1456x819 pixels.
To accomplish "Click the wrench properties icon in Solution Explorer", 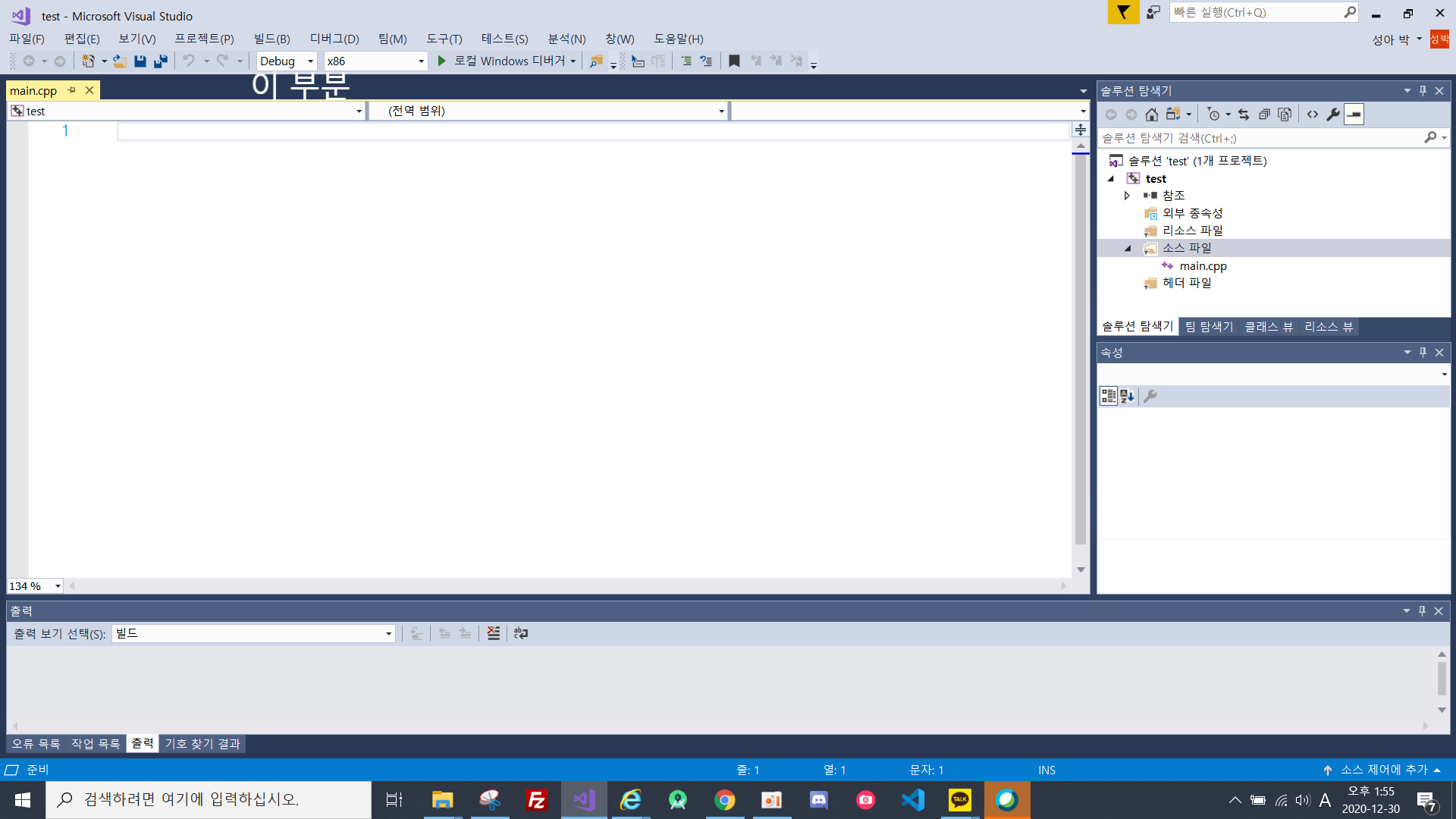I will [x=1332, y=115].
